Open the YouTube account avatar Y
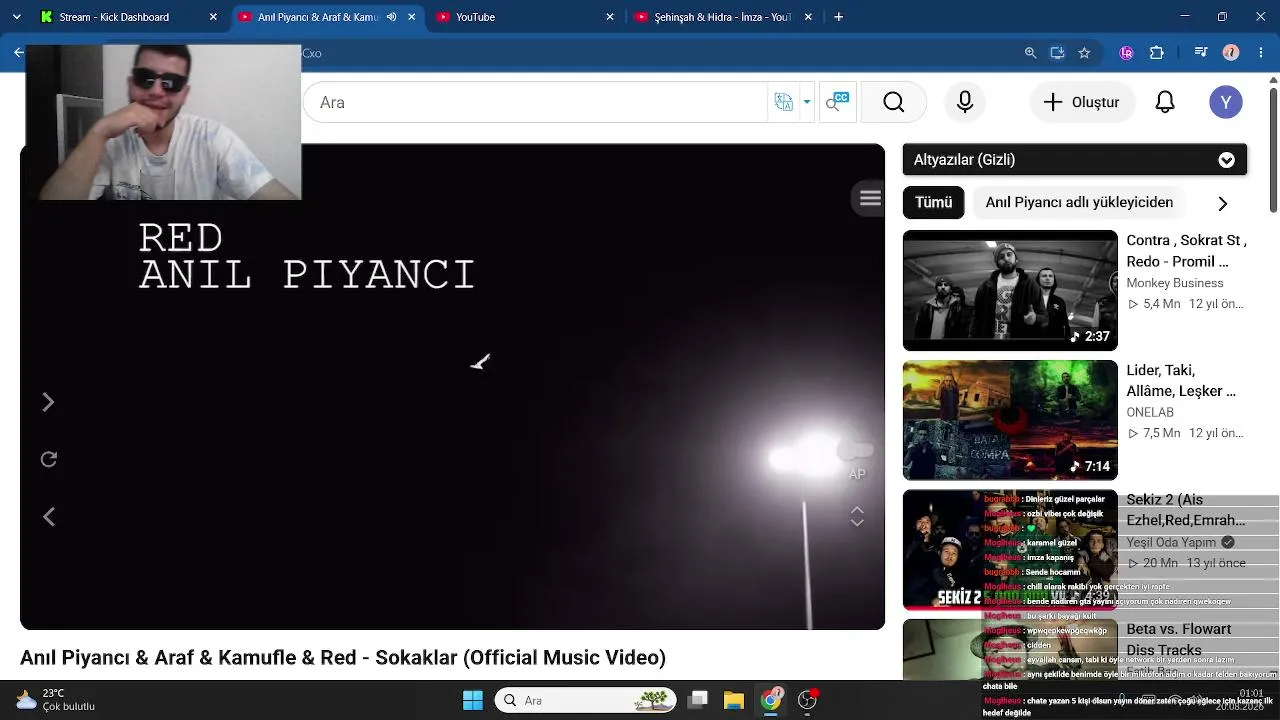 (1226, 102)
